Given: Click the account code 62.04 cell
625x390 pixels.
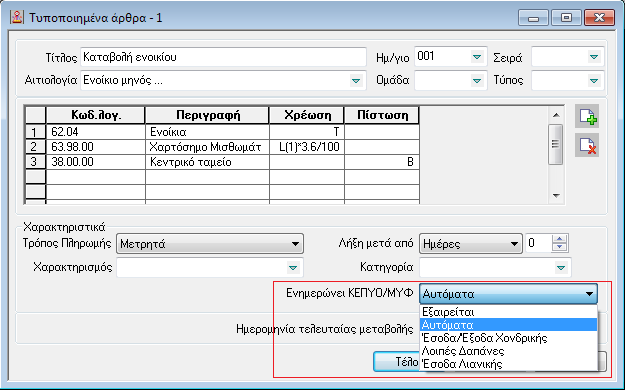Looking at the screenshot, I should (96, 132).
